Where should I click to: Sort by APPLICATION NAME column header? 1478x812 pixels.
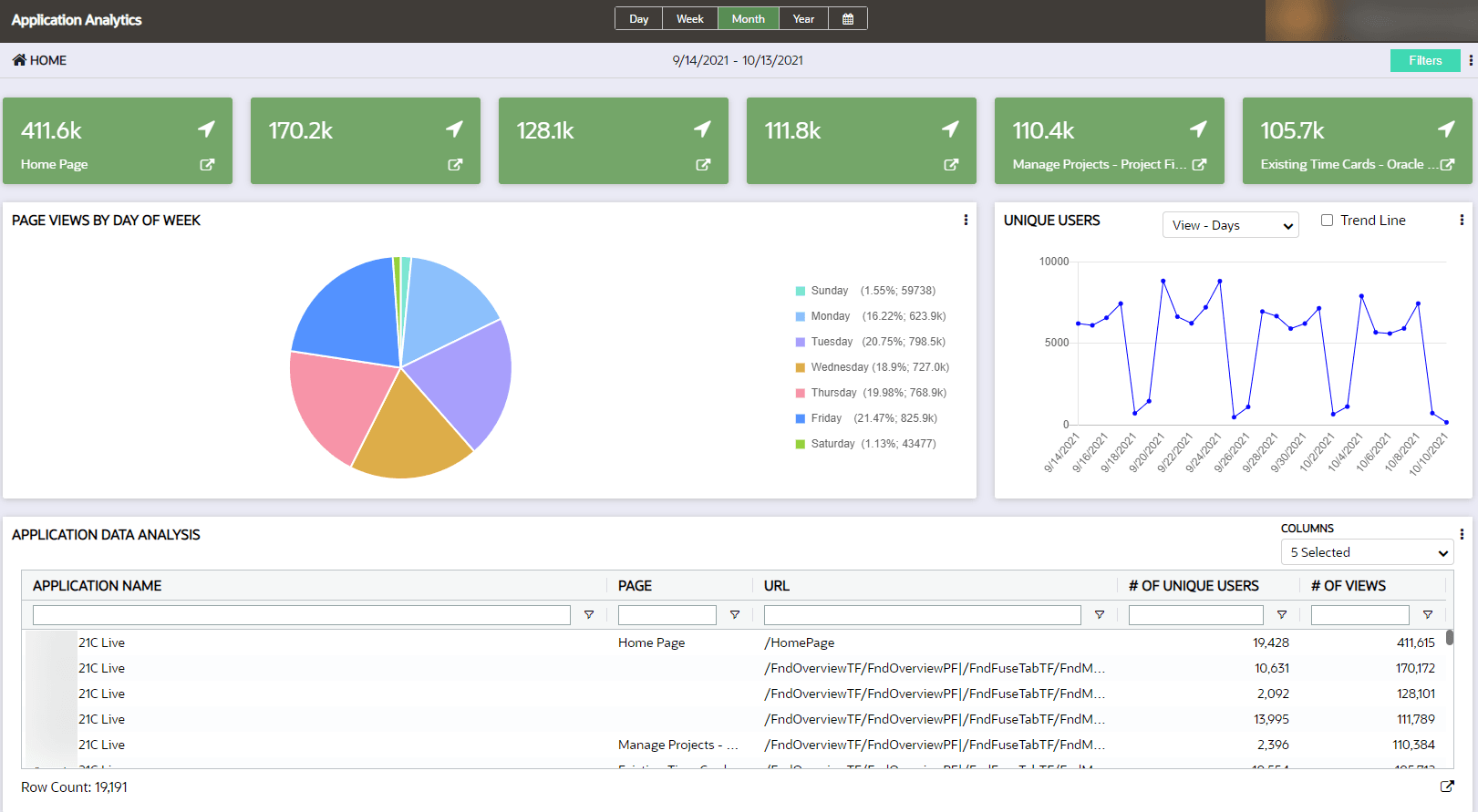click(98, 586)
